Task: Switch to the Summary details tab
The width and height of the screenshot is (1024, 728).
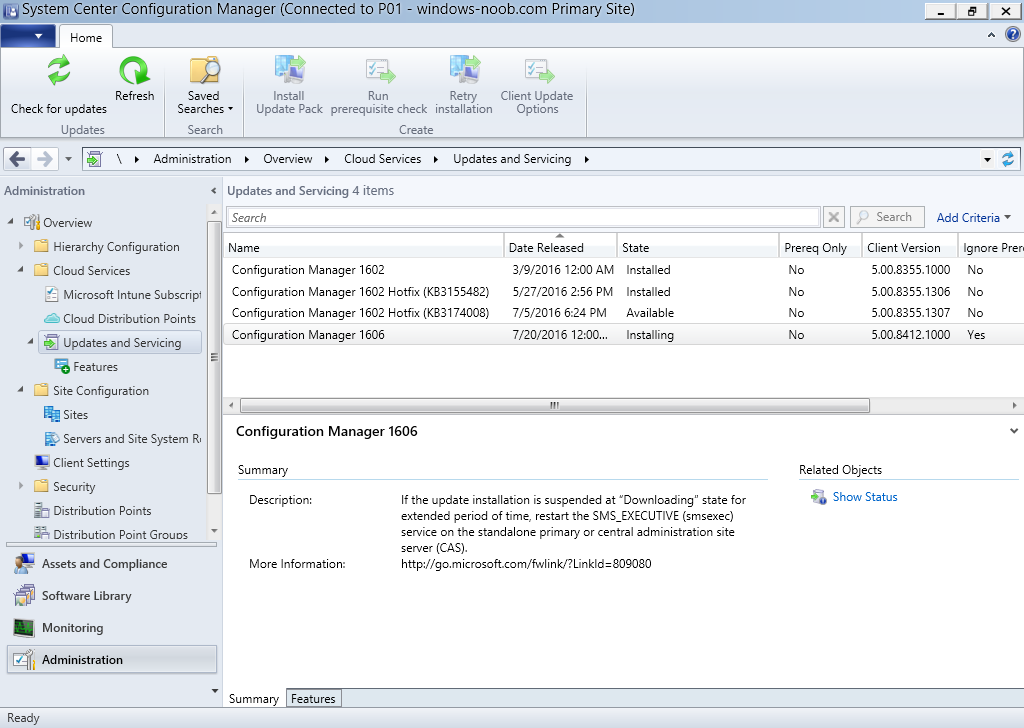Action: coord(254,699)
